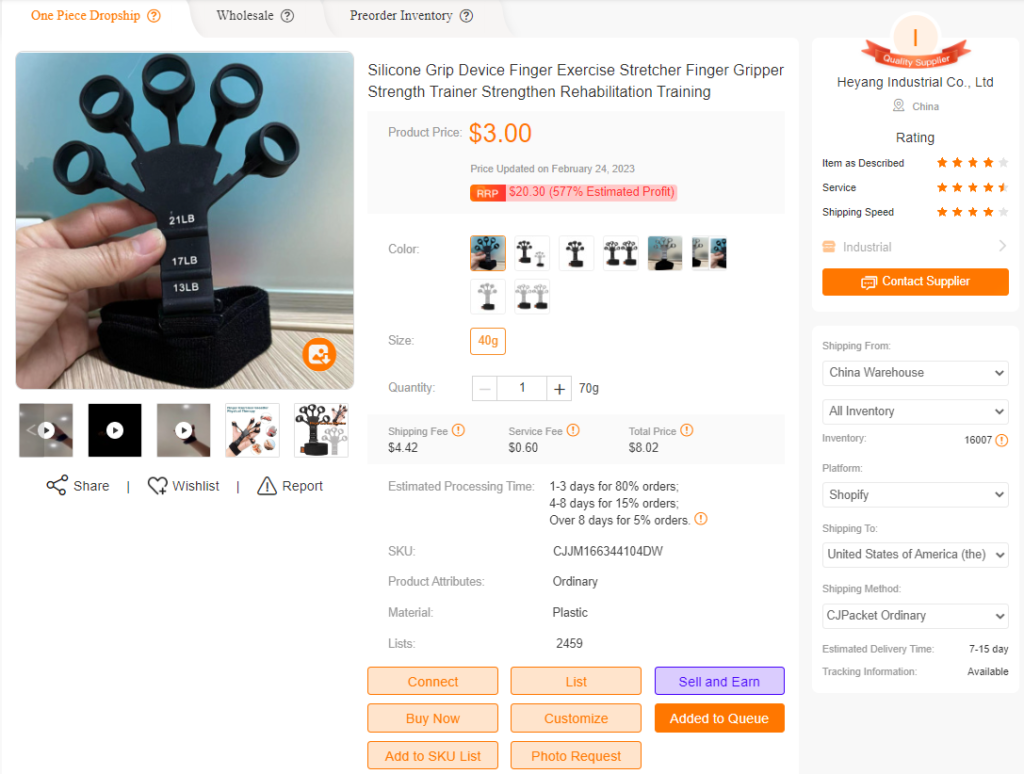Open the China Warehouse shipping-from dropdown

[x=915, y=372]
